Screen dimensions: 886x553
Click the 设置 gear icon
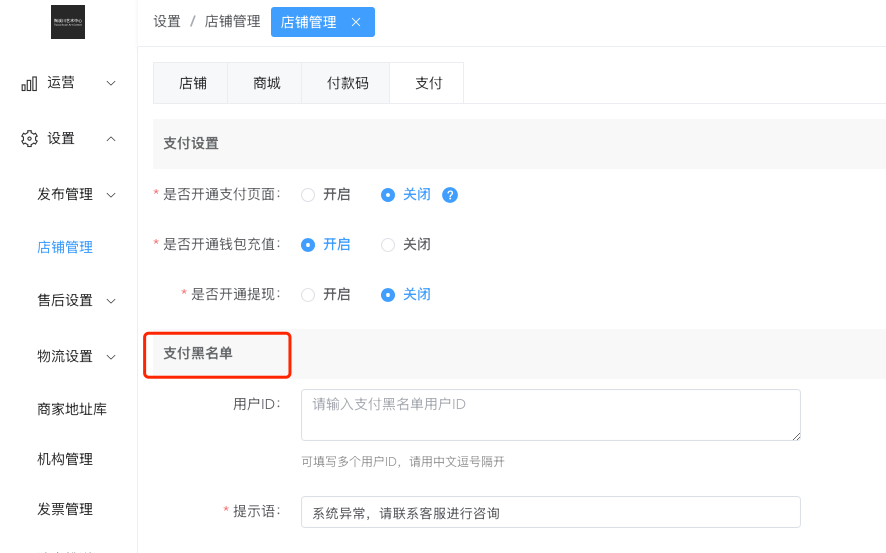29,139
